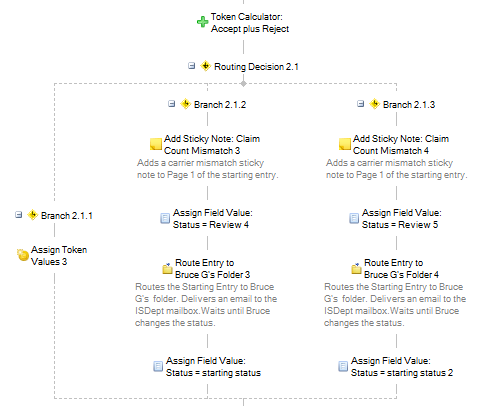The width and height of the screenshot is (481, 406).
Task: Select Assign Field Value: Status = Review 5 label
Action: tap(402, 219)
